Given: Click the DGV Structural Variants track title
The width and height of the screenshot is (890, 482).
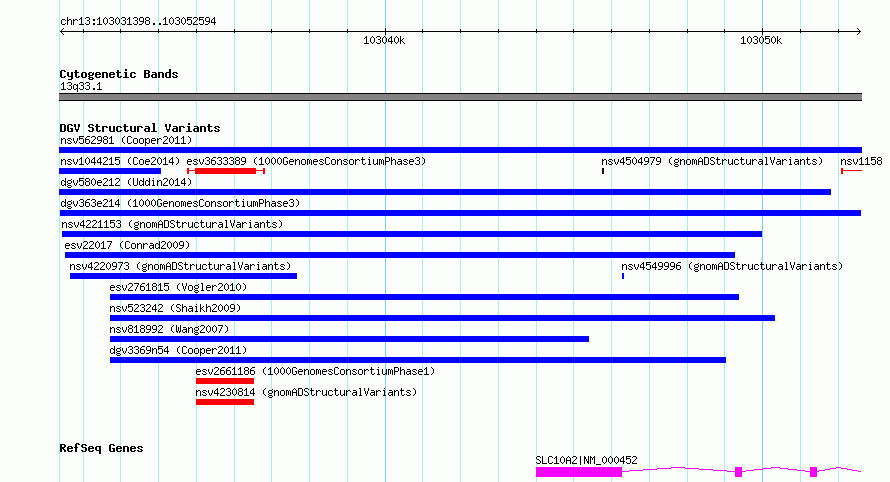Looking at the screenshot, I should point(140,128).
